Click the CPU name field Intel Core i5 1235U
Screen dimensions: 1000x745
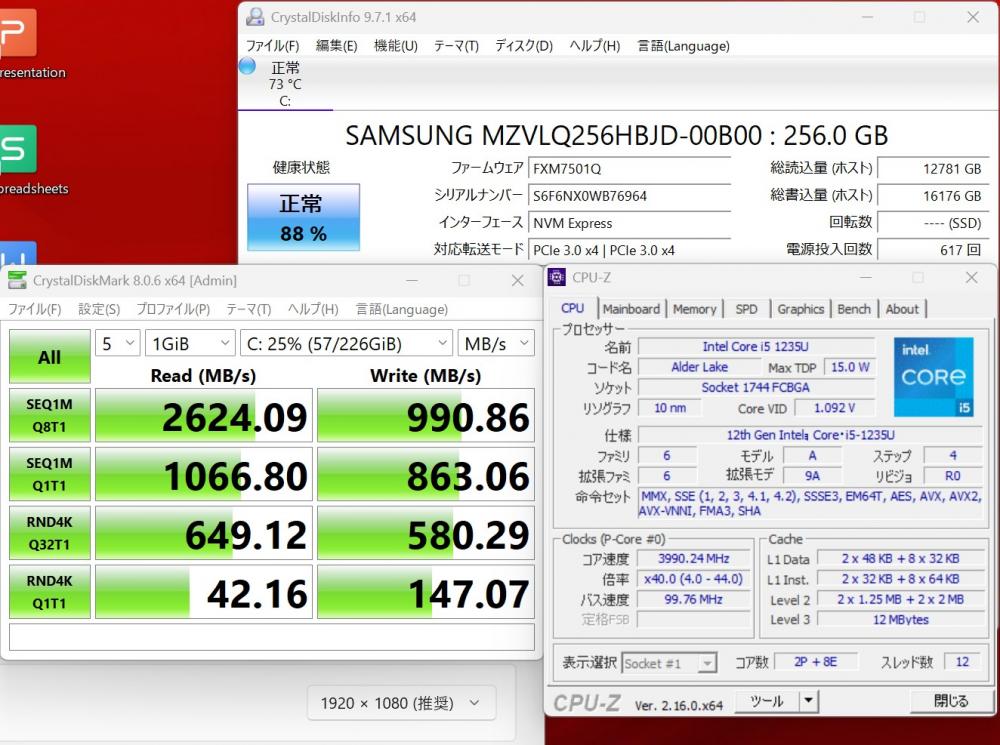coord(756,346)
